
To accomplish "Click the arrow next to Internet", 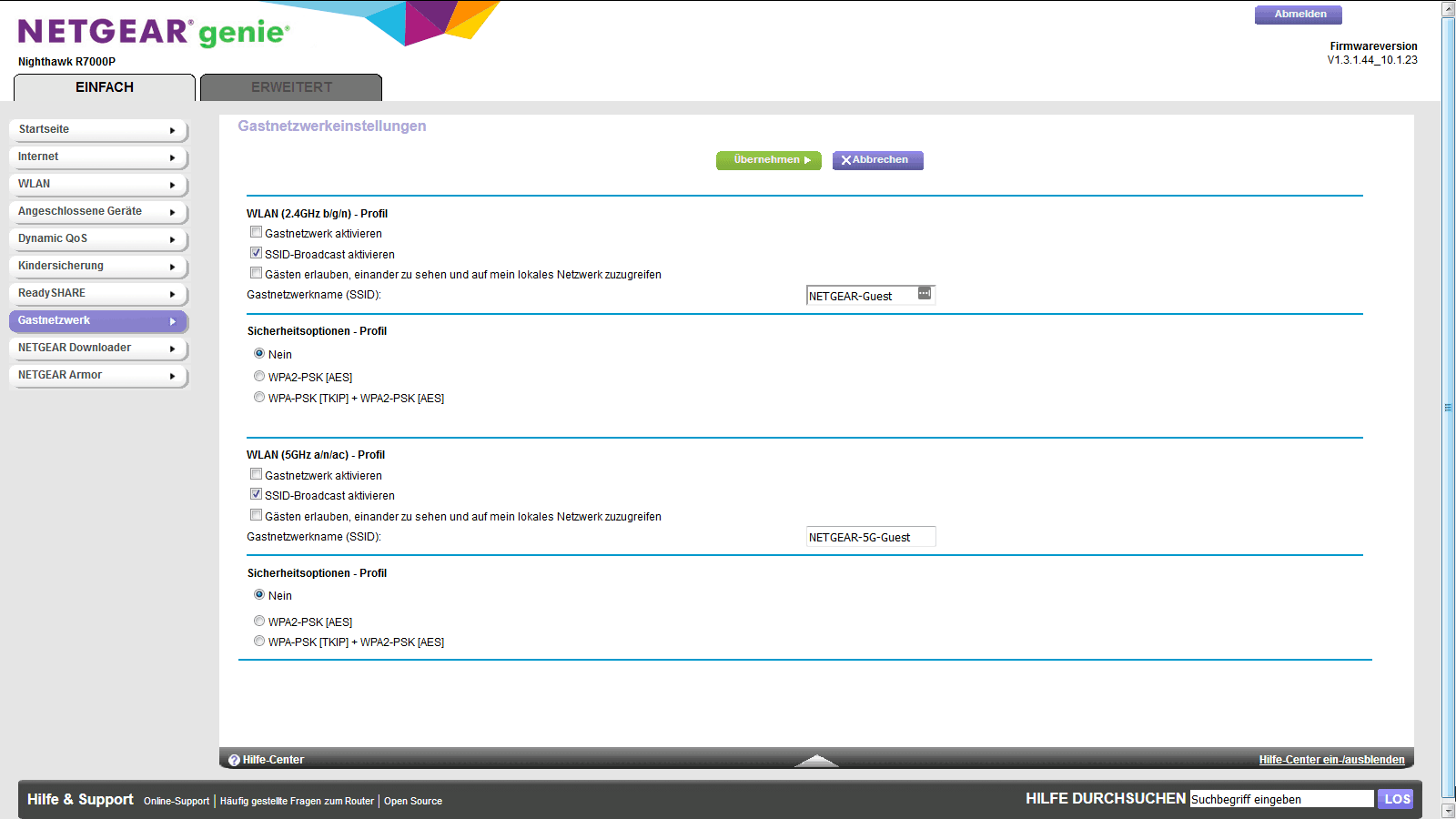I will [x=172, y=157].
